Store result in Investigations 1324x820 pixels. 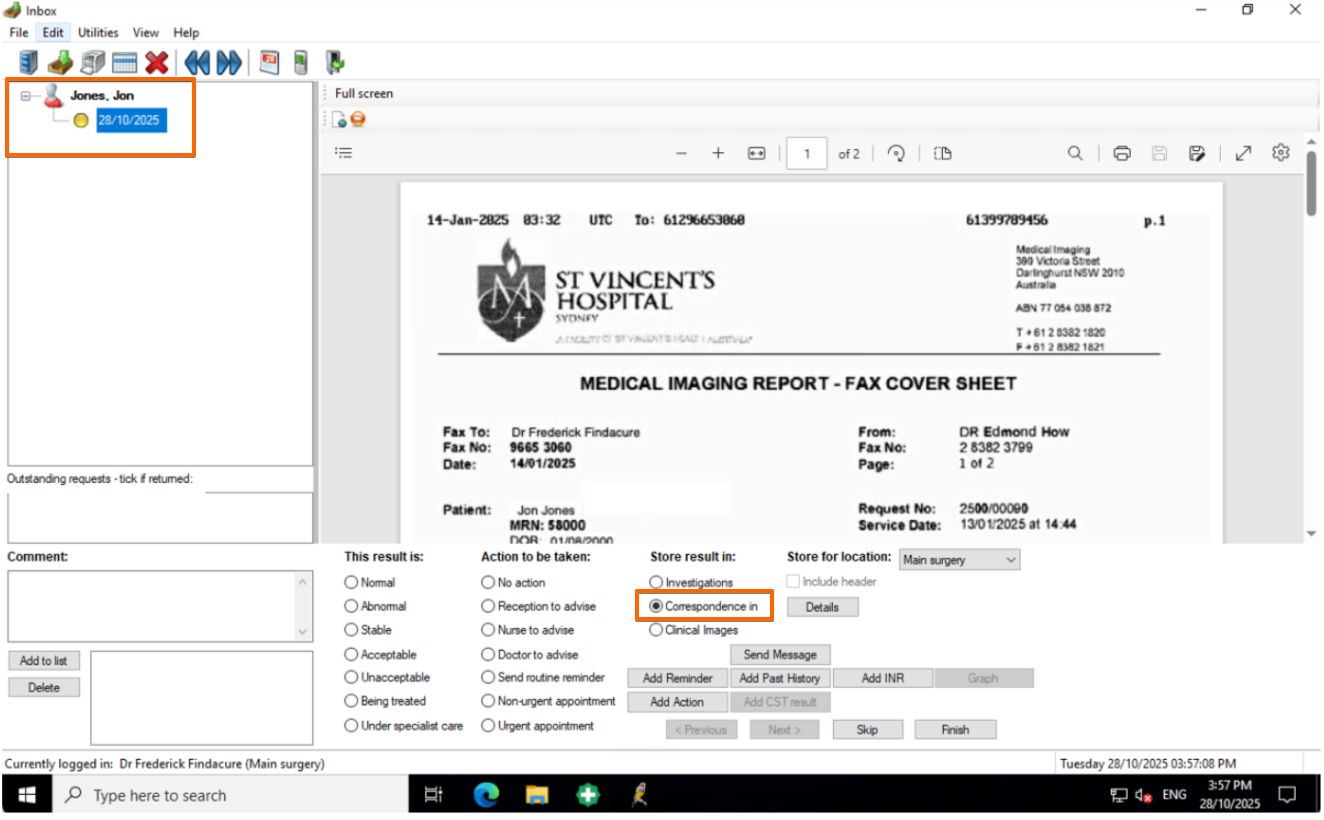(x=656, y=582)
